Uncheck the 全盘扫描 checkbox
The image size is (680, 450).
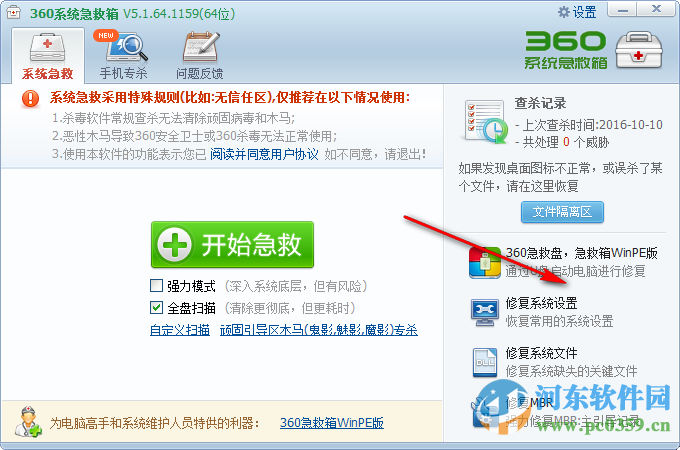[x=156, y=308]
